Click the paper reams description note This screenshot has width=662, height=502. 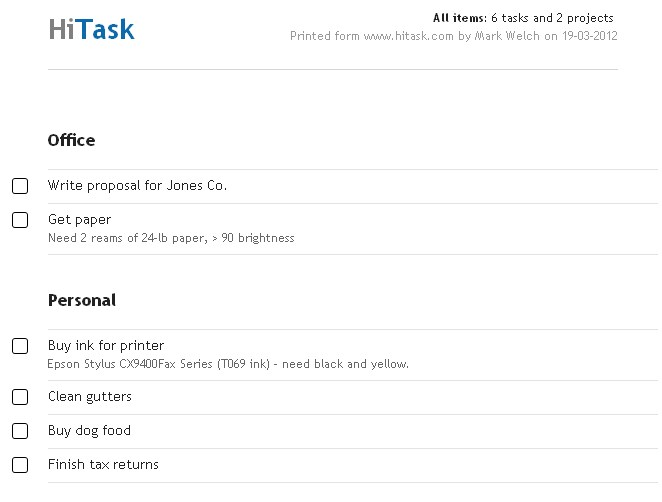[x=171, y=238]
